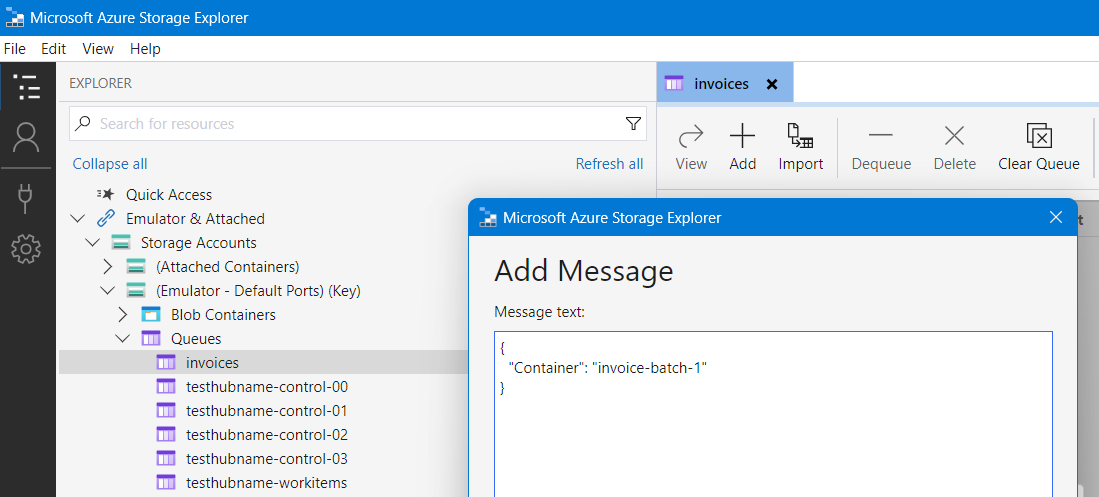Click the "Message text:" label

540,311
